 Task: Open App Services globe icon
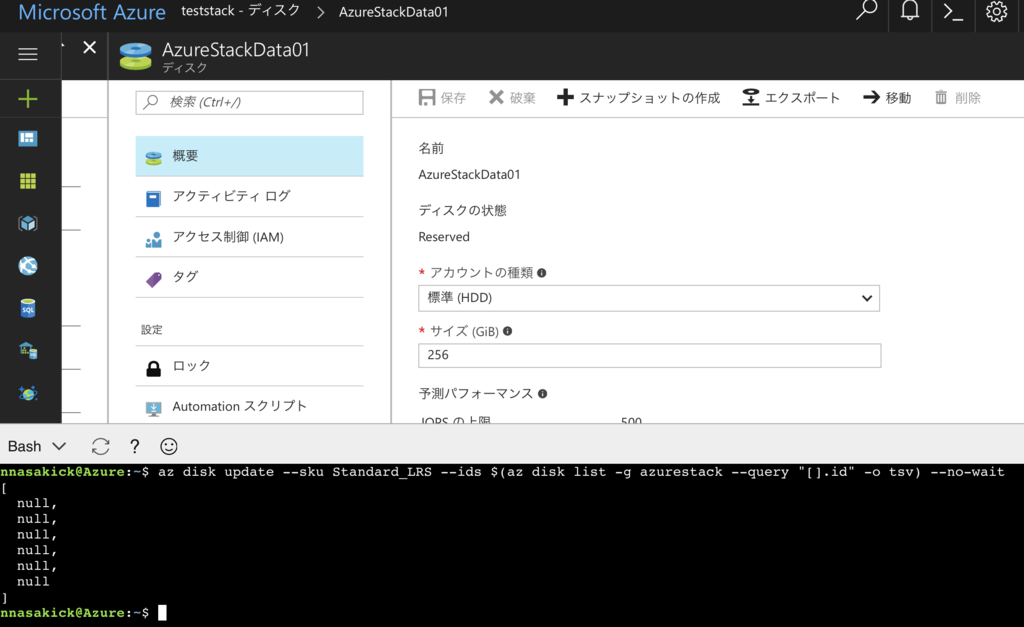pos(26,265)
